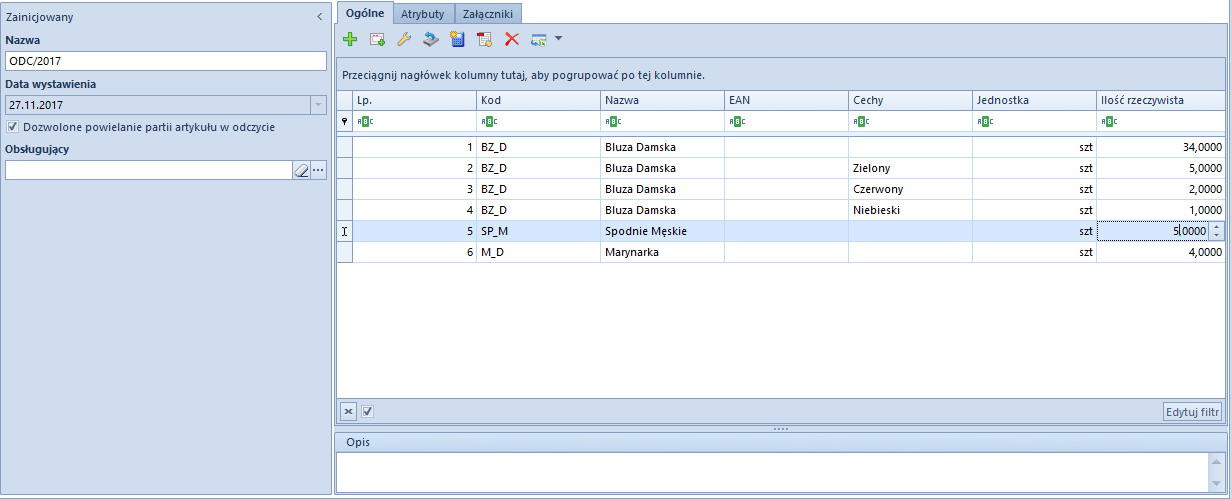Screen dimensions: 1231x499
Task: Click the quantity 34,0000 cell
Action: [x=1161, y=147]
